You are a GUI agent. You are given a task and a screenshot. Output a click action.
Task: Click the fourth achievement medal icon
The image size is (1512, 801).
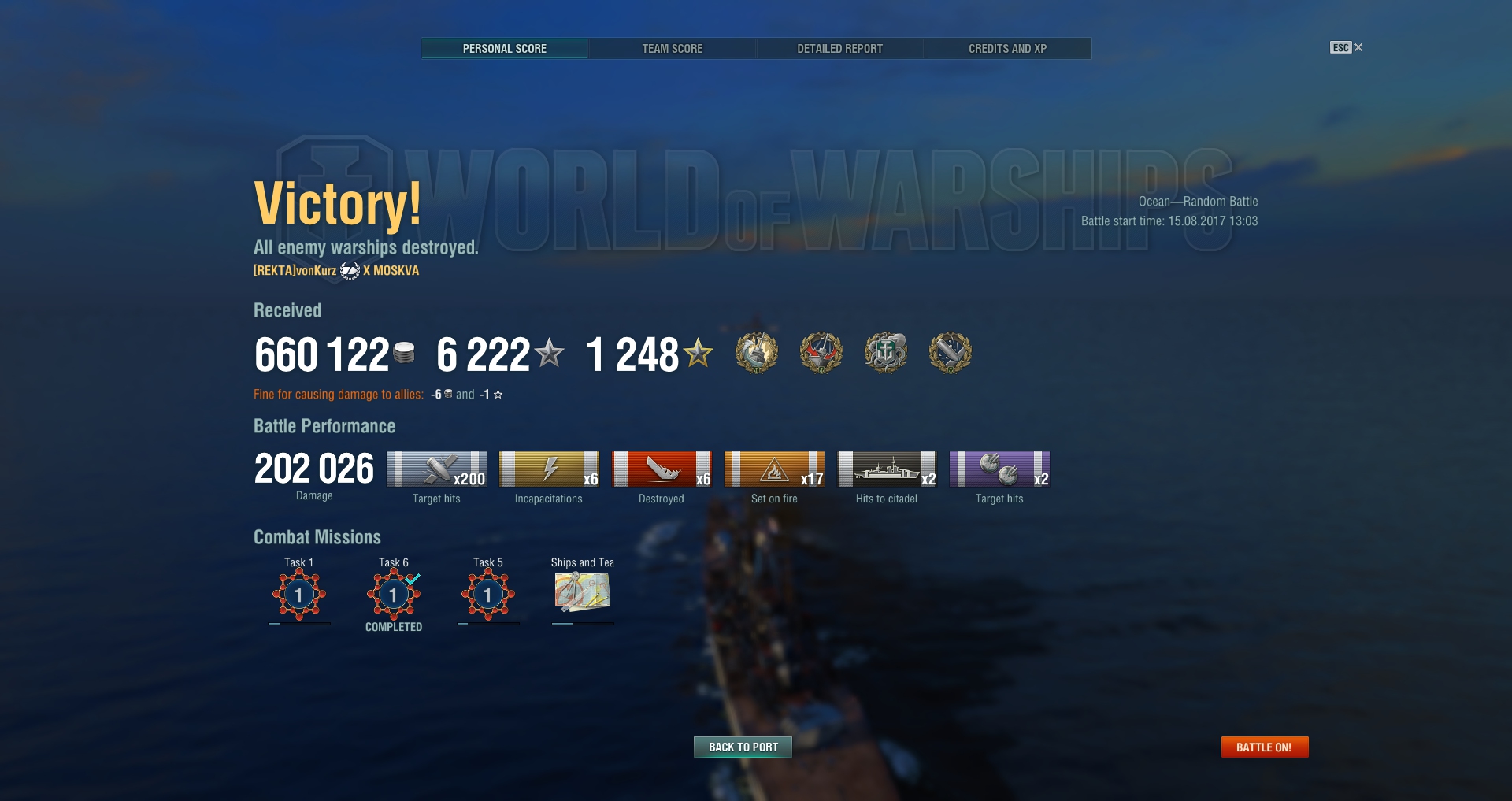(x=951, y=352)
